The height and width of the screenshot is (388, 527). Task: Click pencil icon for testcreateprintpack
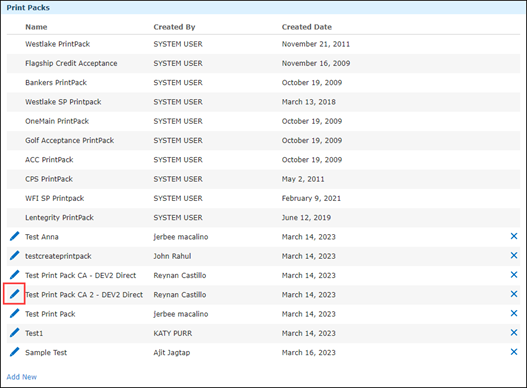(x=14, y=256)
